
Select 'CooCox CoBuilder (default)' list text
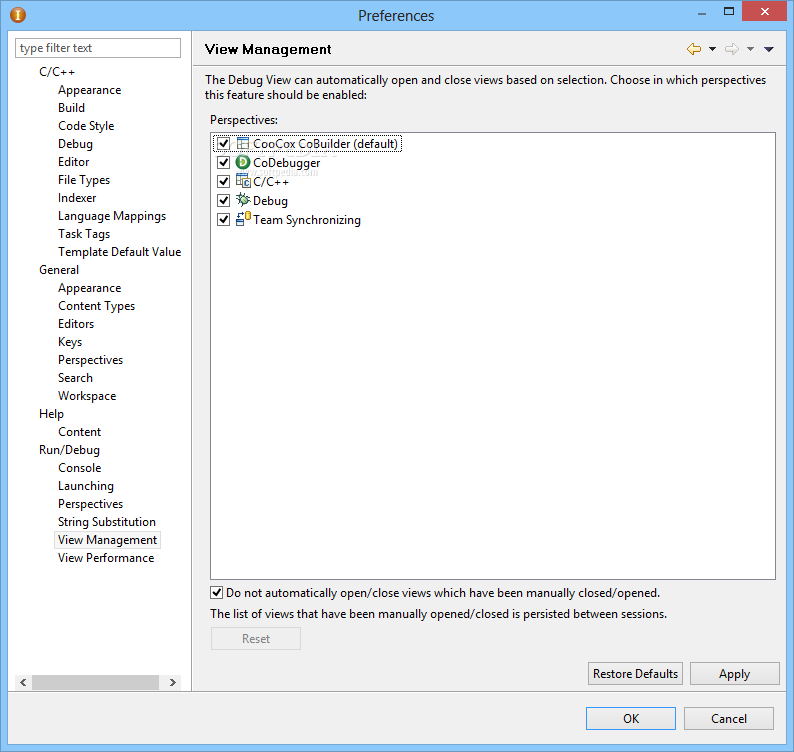point(325,144)
